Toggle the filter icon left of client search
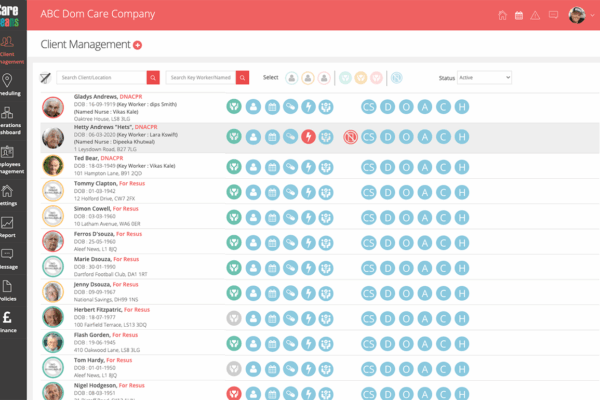Screen dimensions: 600x400 click(45, 77)
